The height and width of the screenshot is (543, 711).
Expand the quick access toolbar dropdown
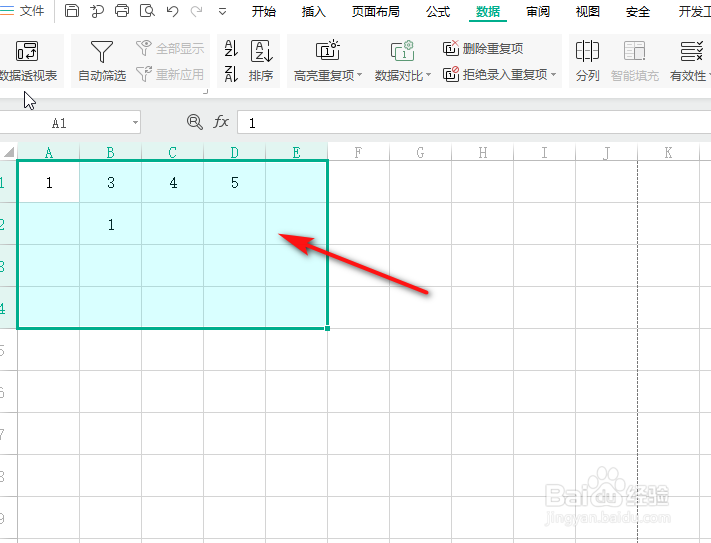pos(222,11)
